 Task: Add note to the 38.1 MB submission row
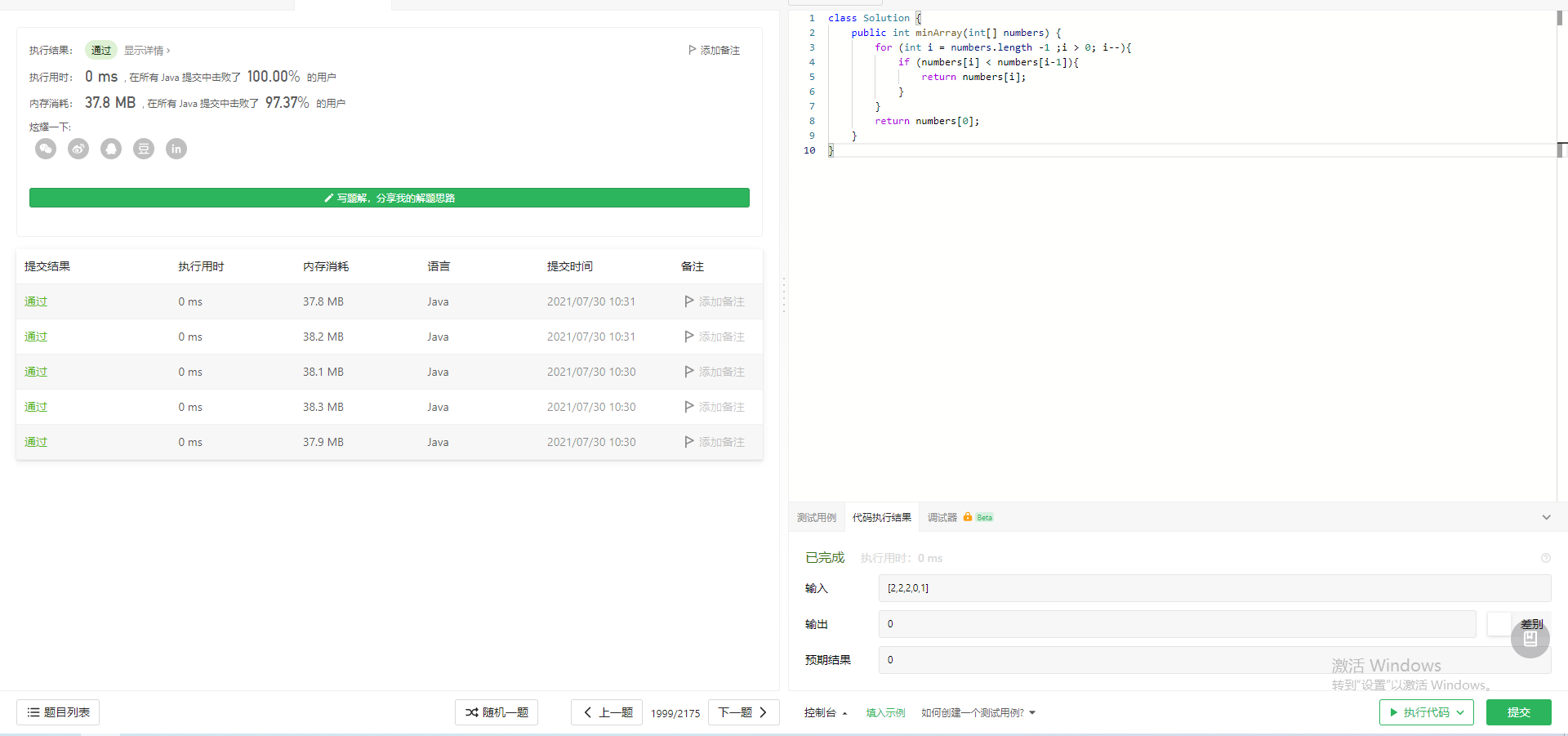coord(715,372)
